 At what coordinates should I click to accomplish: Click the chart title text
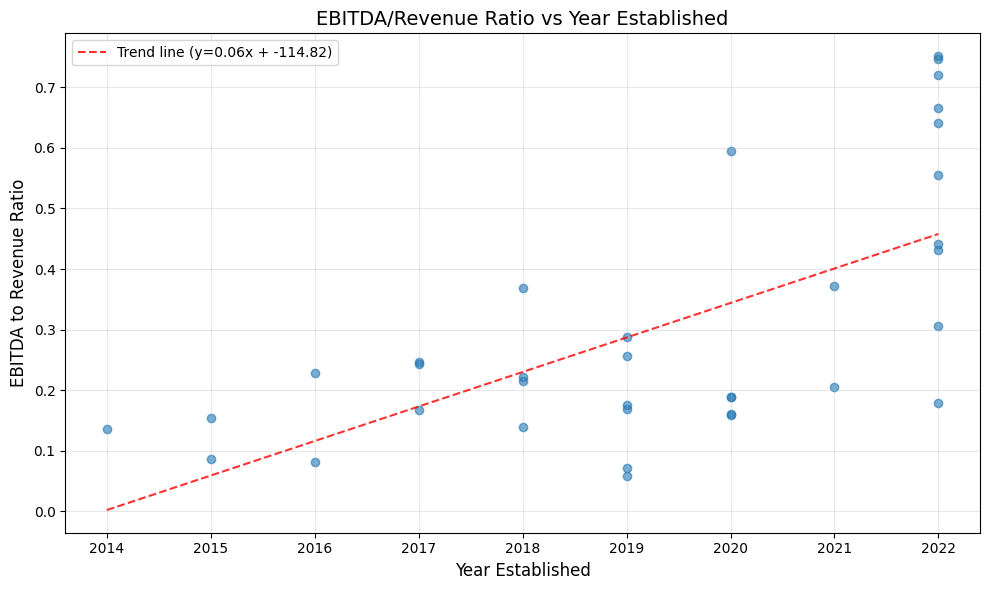click(522, 18)
